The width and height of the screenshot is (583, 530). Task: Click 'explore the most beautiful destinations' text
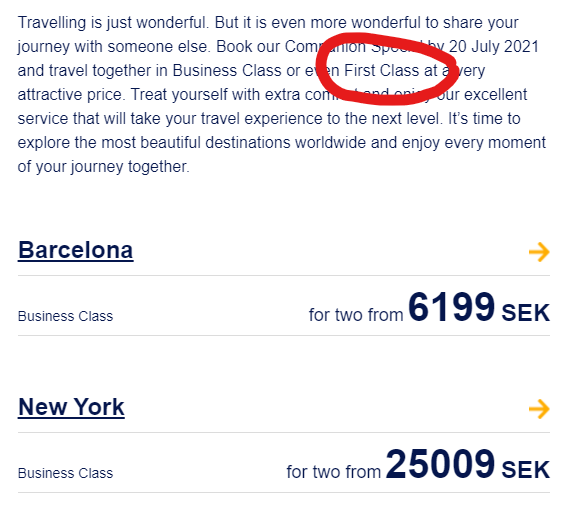(154, 142)
